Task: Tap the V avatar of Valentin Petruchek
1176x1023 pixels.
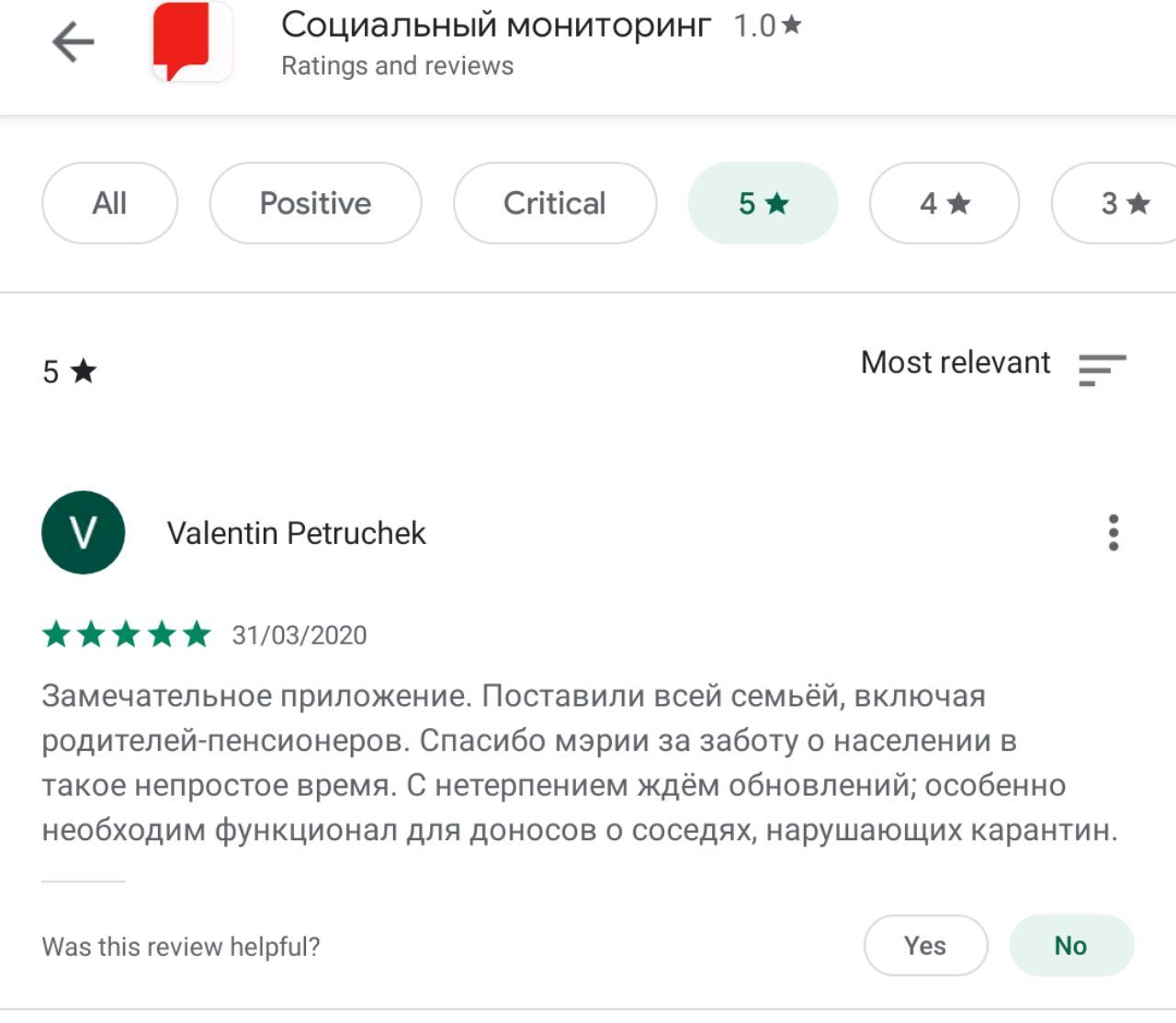Action: pos(83,532)
